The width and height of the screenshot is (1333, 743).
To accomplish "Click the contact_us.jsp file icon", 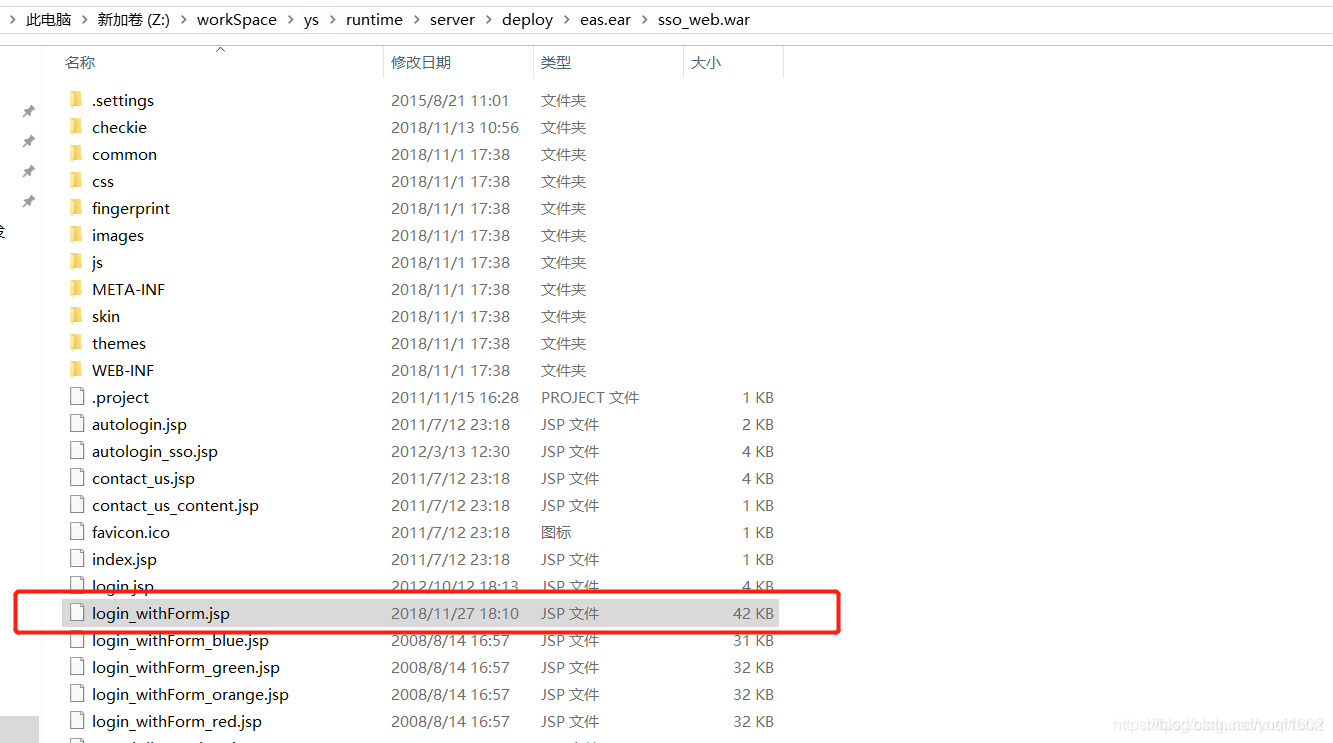I will coord(77,478).
